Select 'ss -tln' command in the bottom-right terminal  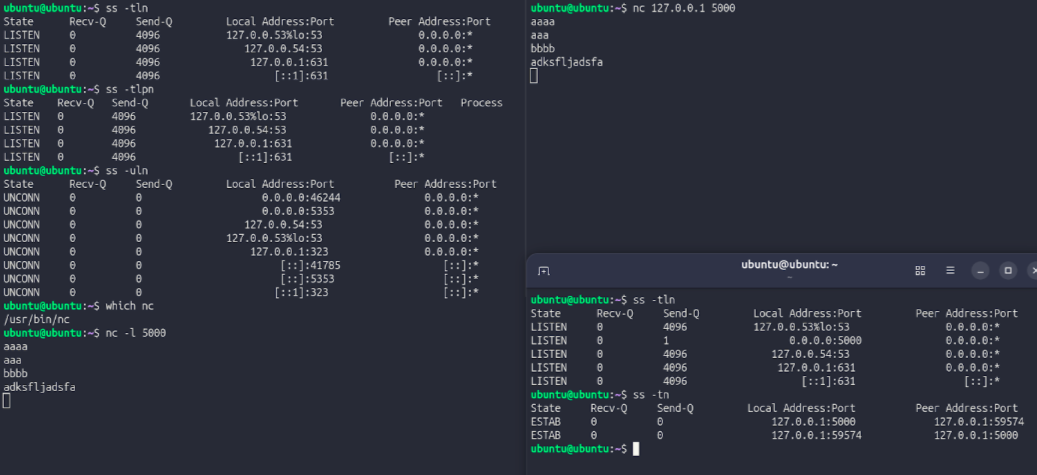click(x=654, y=300)
